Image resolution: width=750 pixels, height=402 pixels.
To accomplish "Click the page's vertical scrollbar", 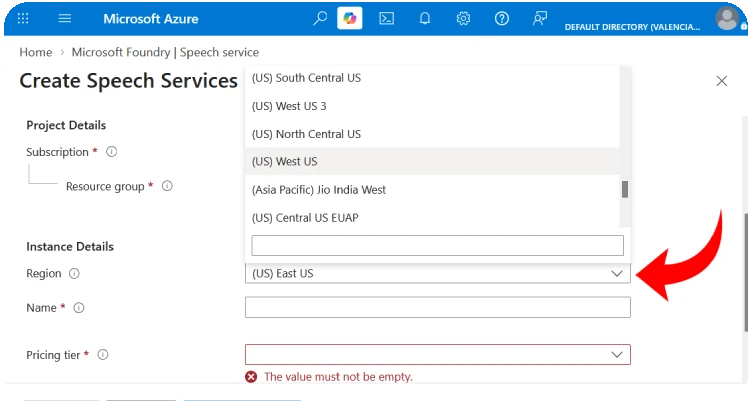I will click(x=746, y=273).
